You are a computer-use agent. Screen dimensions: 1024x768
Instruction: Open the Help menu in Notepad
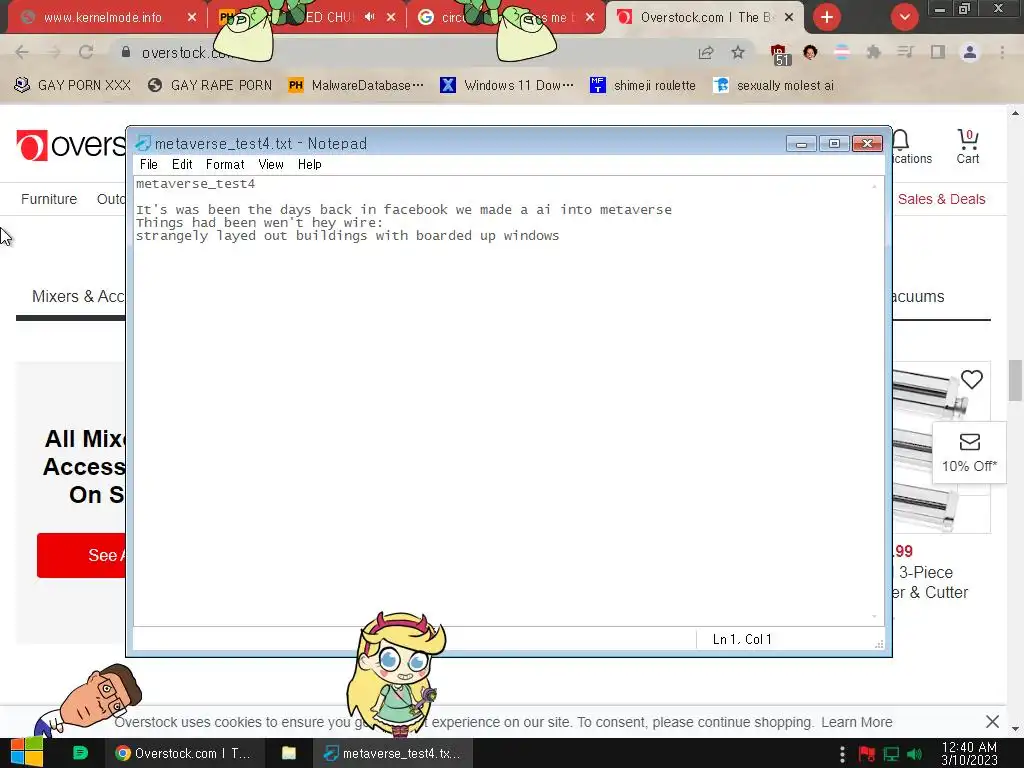pos(310,165)
